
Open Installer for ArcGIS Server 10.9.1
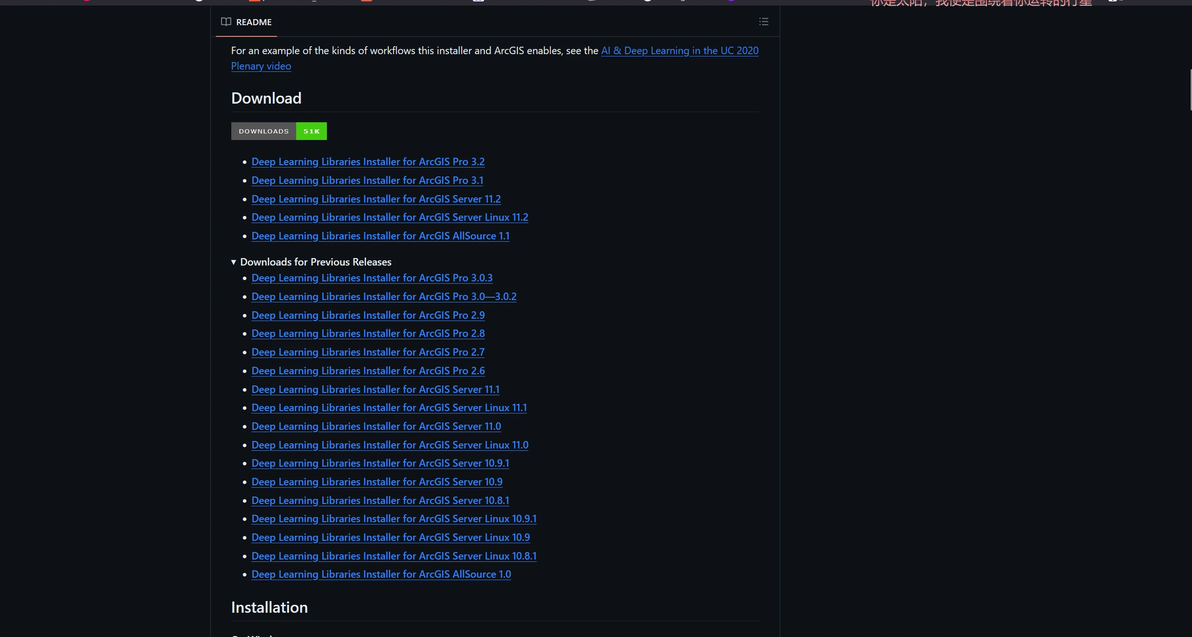380,464
